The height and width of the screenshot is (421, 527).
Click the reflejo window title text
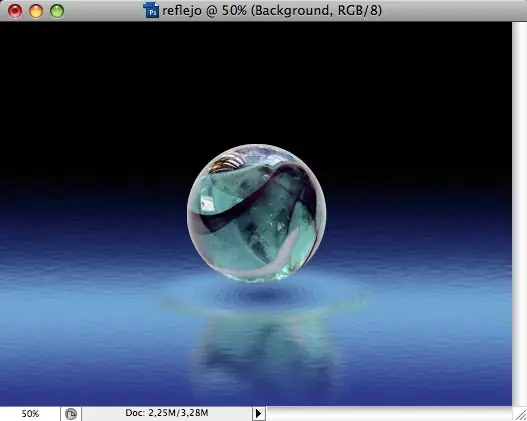tap(272, 11)
